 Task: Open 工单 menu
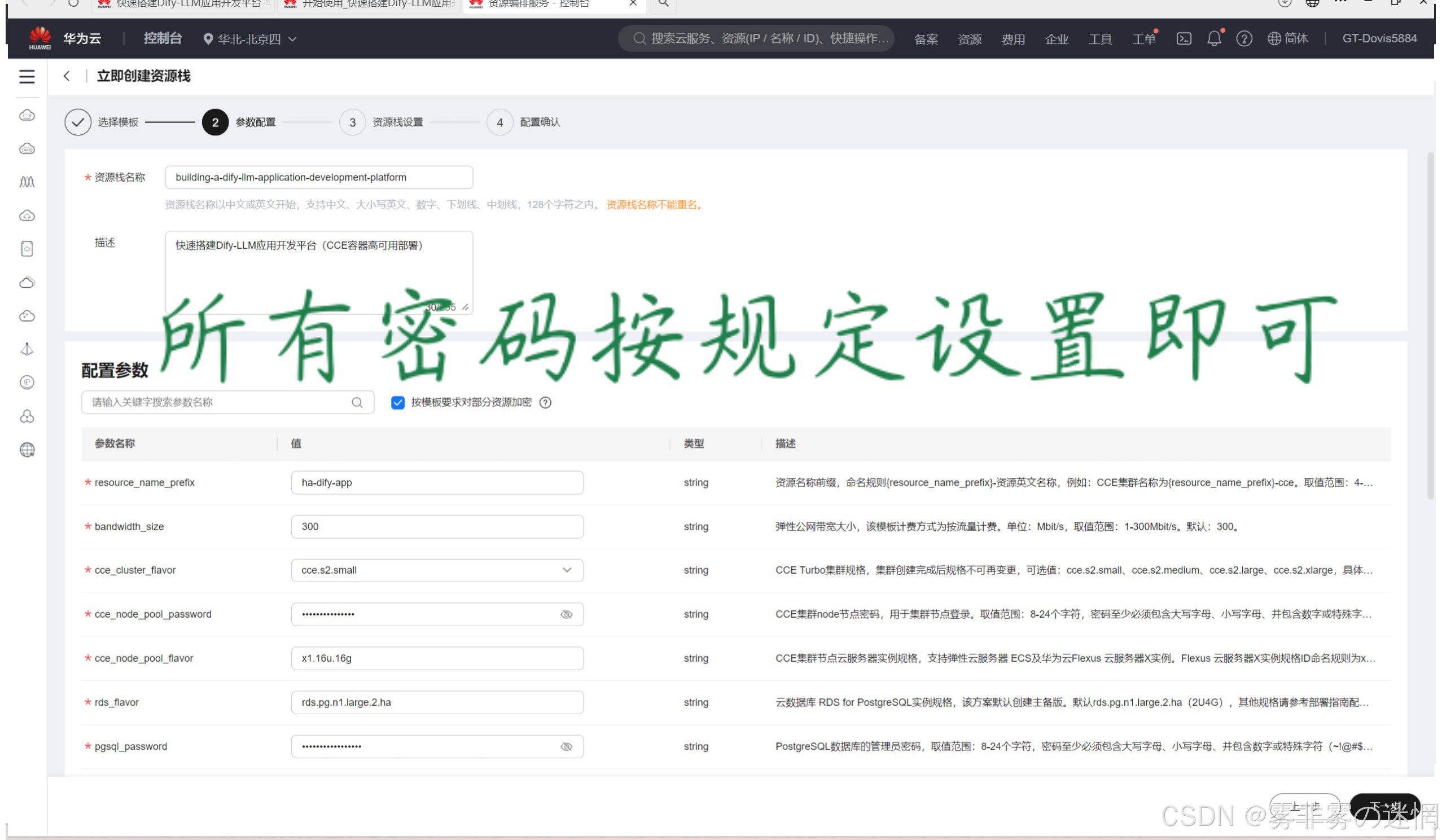click(1143, 39)
